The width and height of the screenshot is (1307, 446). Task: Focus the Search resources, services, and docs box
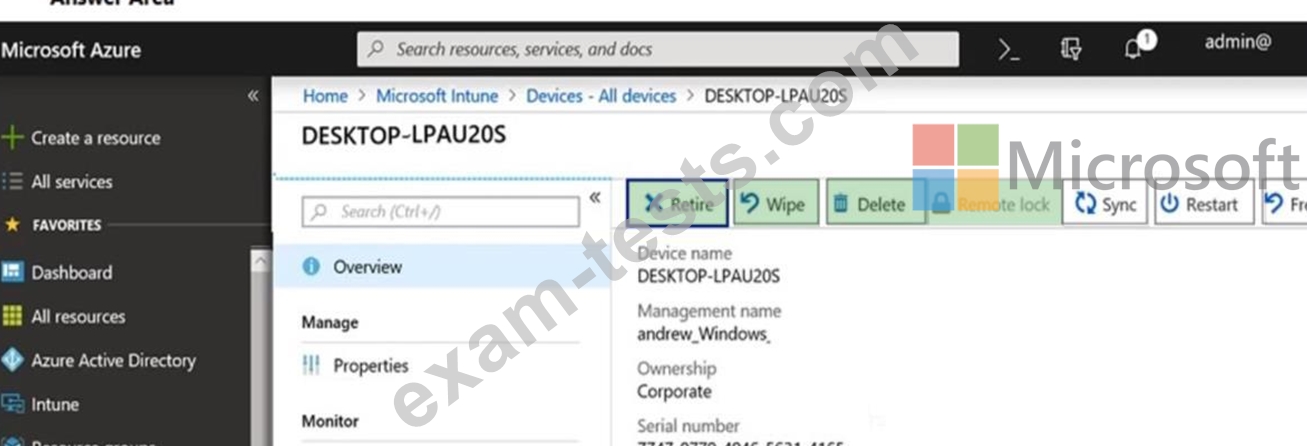[657, 49]
